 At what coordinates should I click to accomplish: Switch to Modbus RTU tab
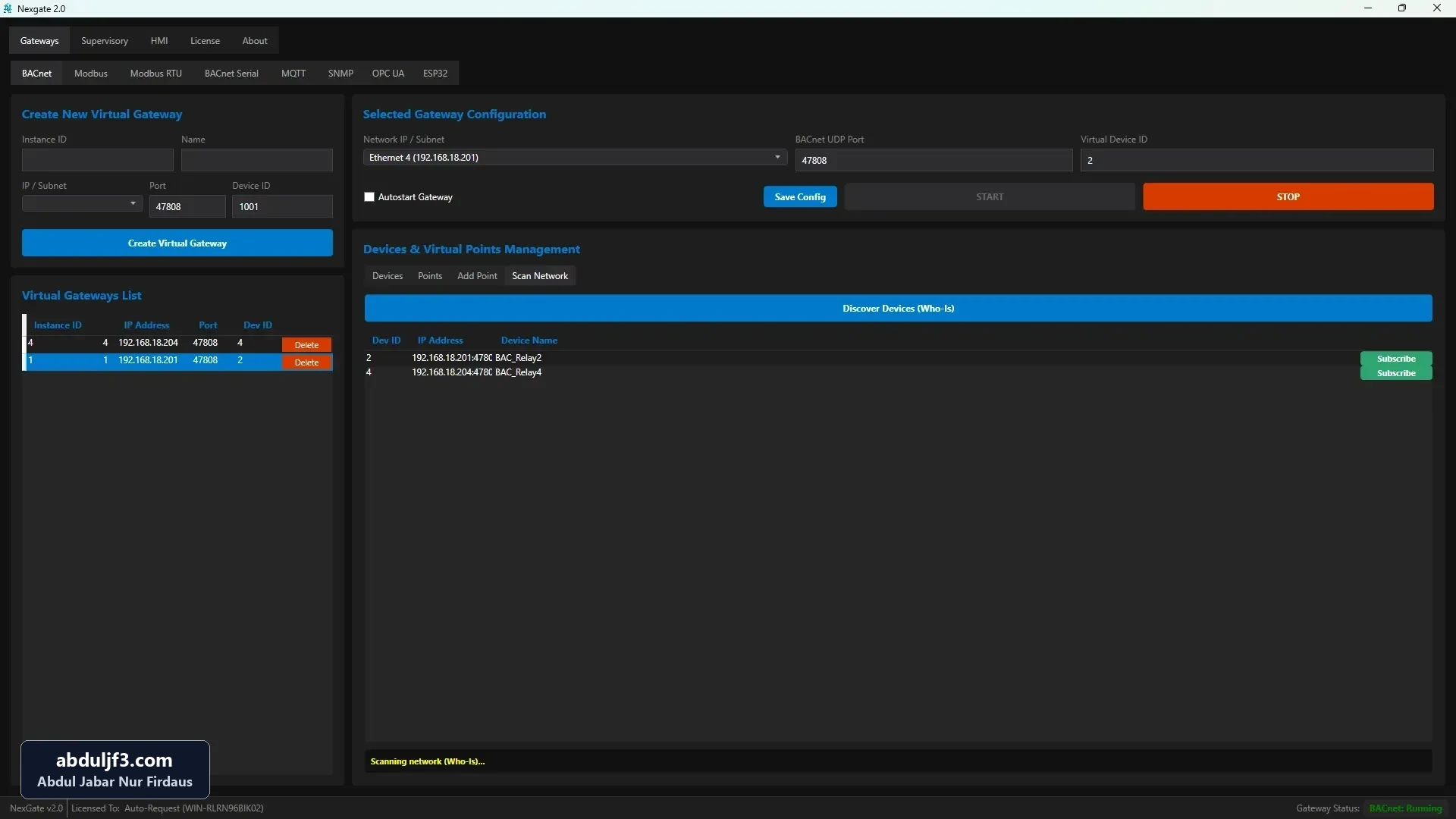coord(156,74)
